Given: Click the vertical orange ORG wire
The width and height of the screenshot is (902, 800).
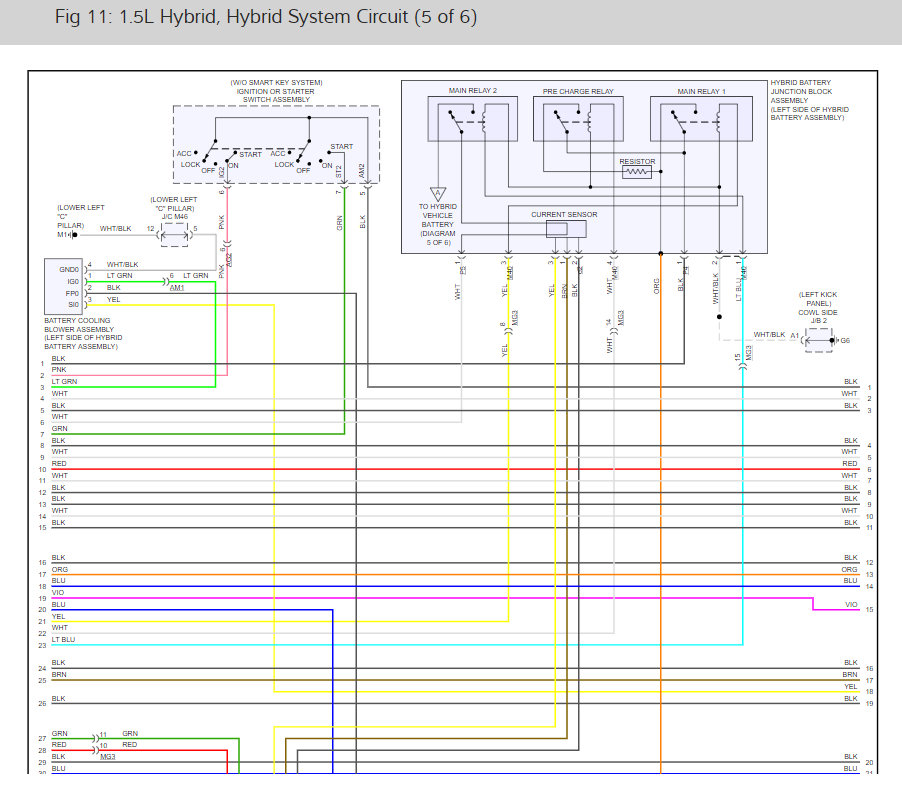Looking at the screenshot, I should (661, 500).
